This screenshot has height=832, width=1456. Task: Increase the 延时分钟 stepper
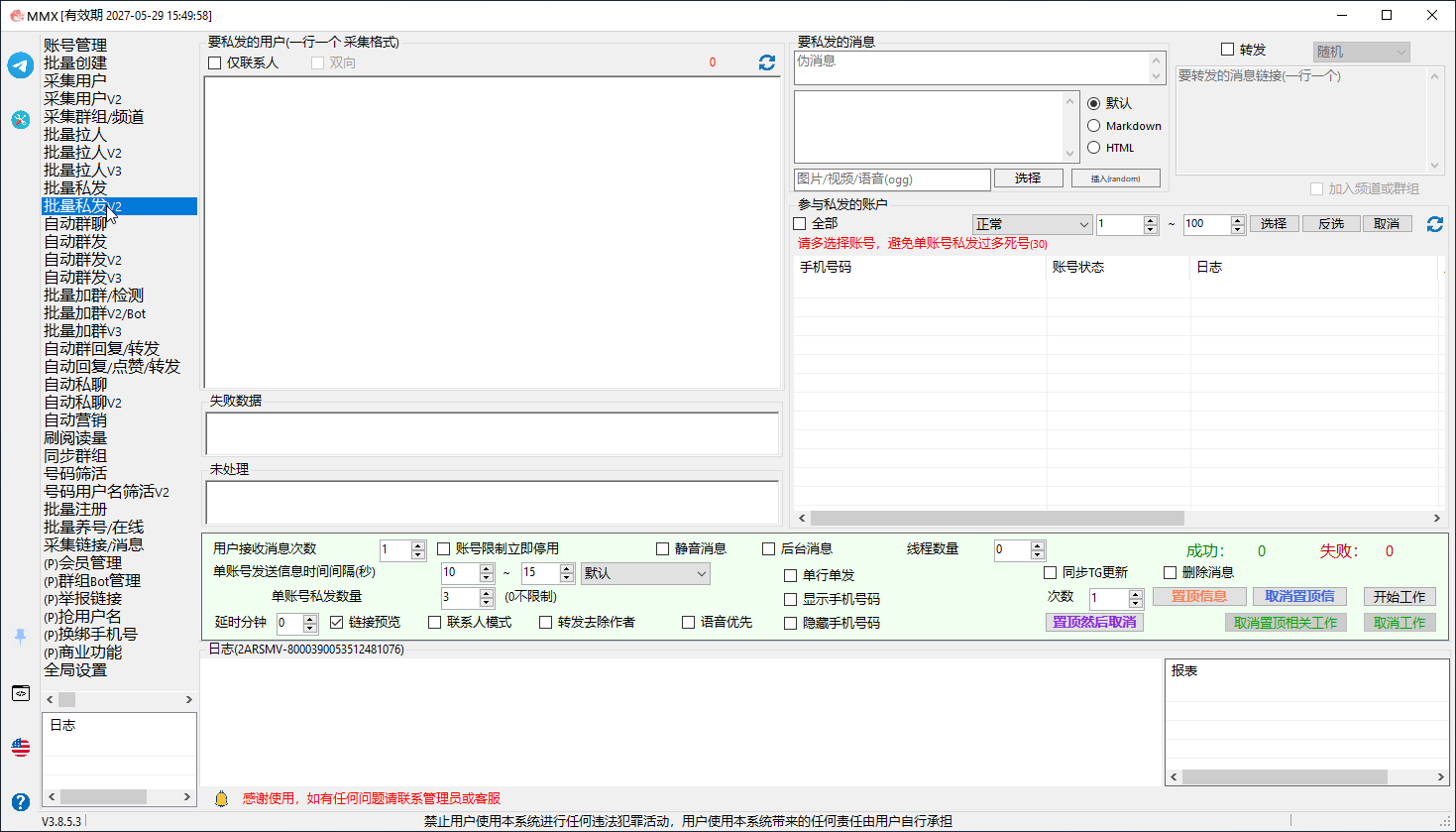310,619
